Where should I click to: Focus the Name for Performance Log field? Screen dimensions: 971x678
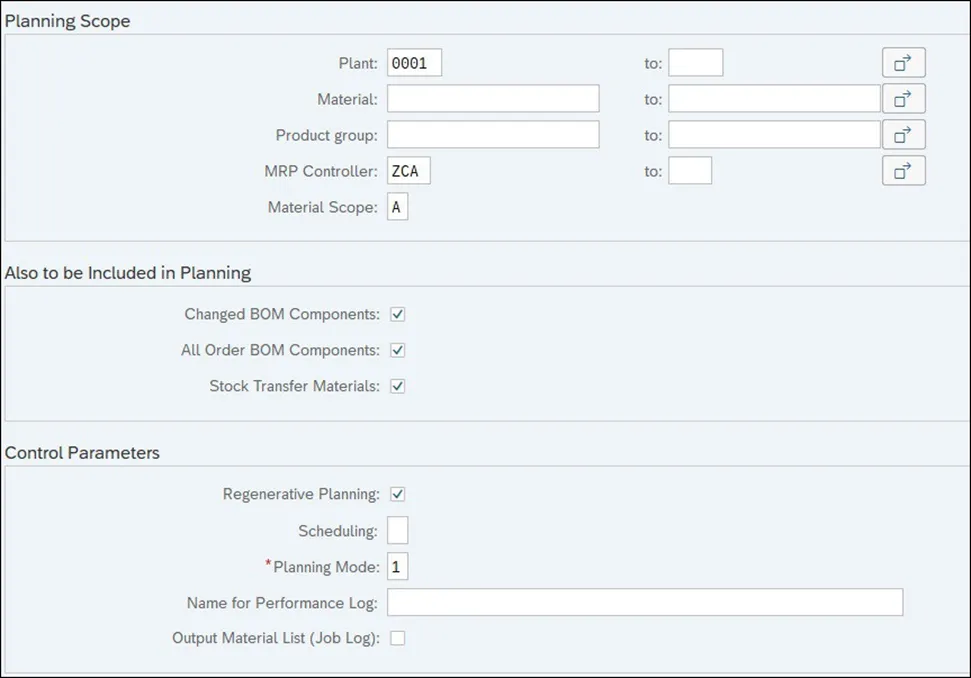pyautogui.click(x=645, y=602)
